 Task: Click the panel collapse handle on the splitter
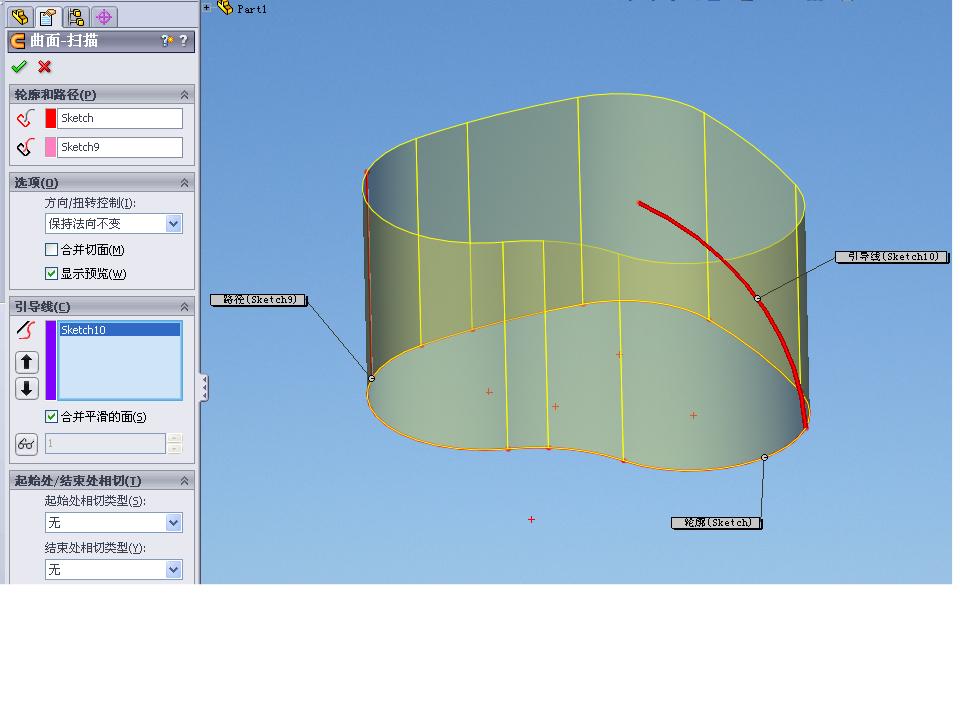tap(204, 388)
